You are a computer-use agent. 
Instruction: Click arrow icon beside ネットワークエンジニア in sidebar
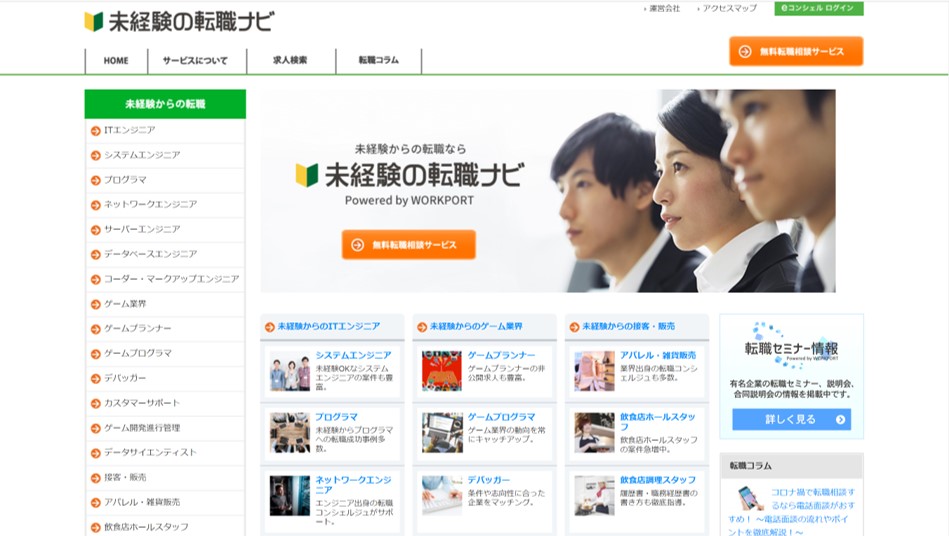tap(96, 205)
